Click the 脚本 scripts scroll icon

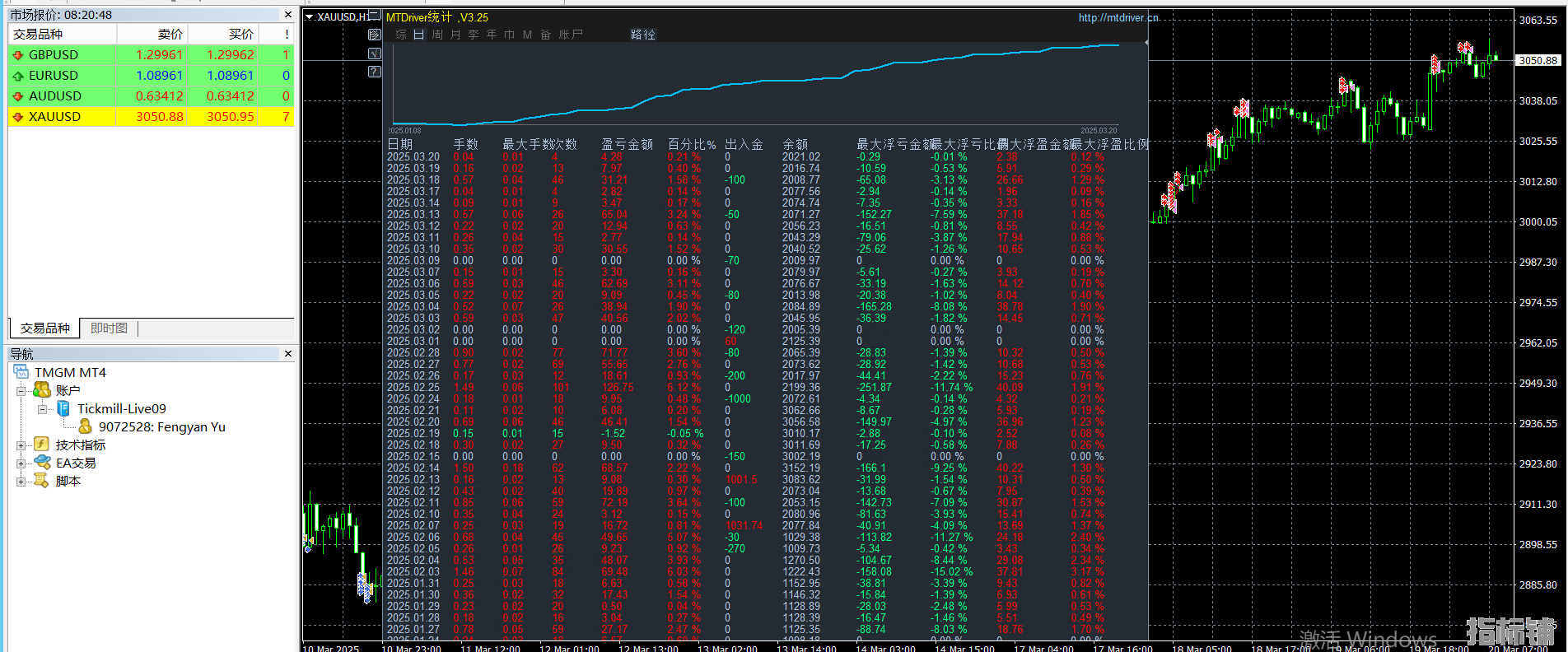click(42, 481)
